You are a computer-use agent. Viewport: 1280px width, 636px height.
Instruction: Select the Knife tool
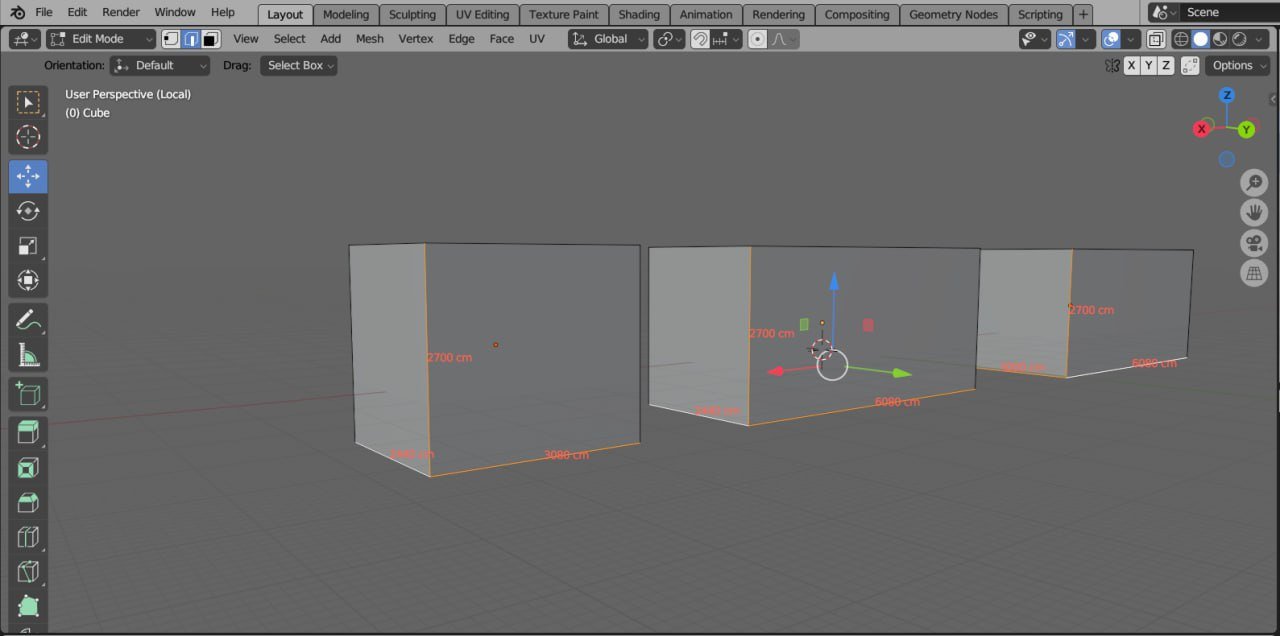(28, 572)
